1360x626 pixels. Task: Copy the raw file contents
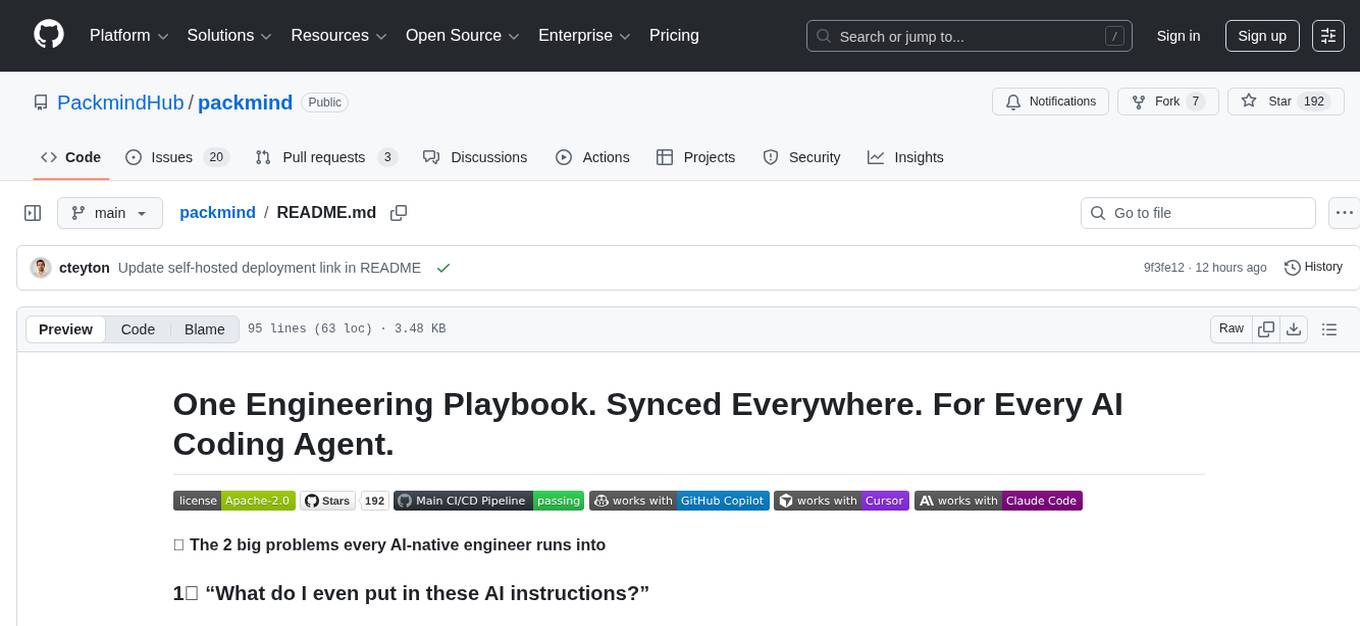(x=1265, y=328)
